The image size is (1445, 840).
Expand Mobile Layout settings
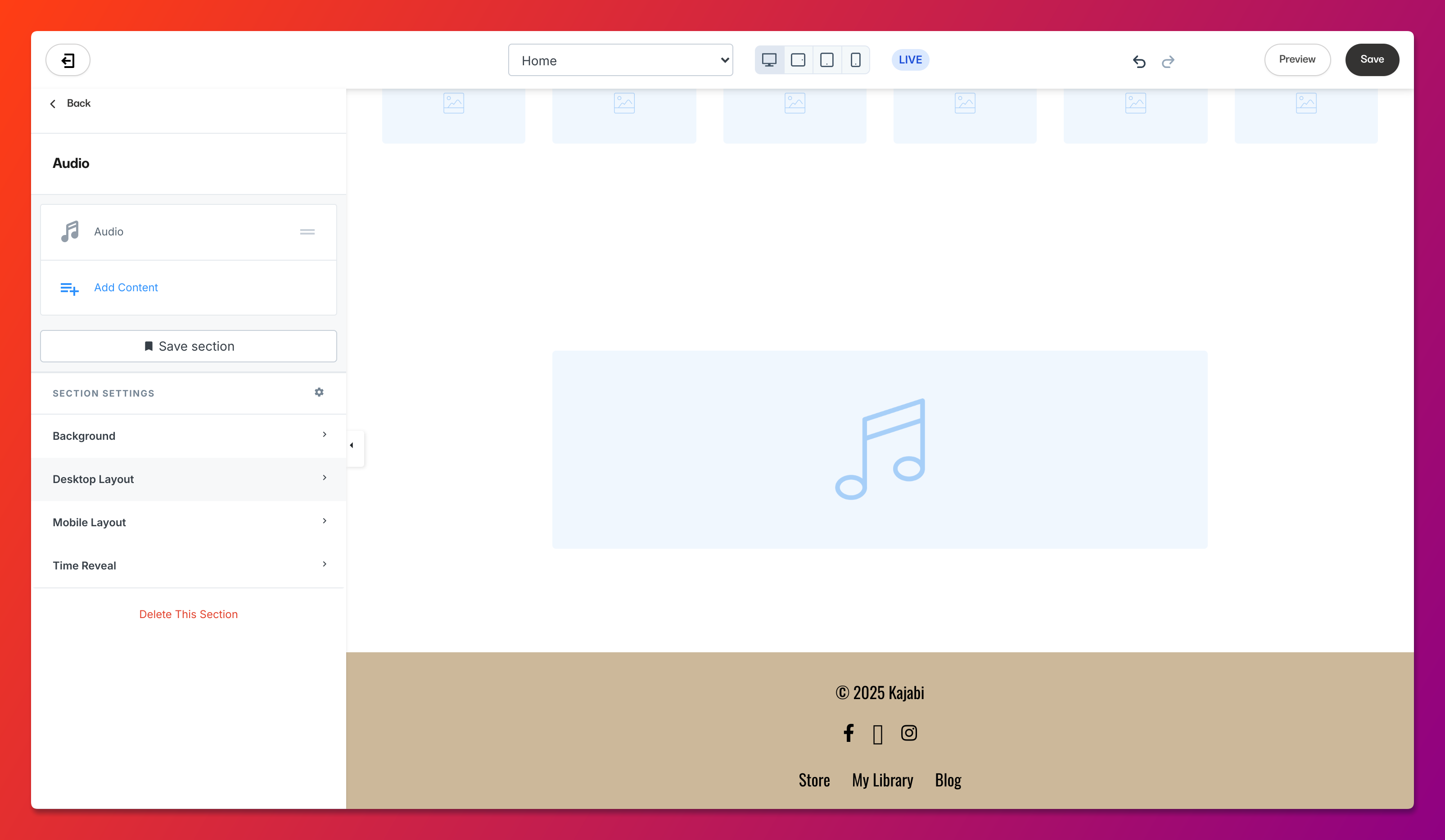point(188,522)
